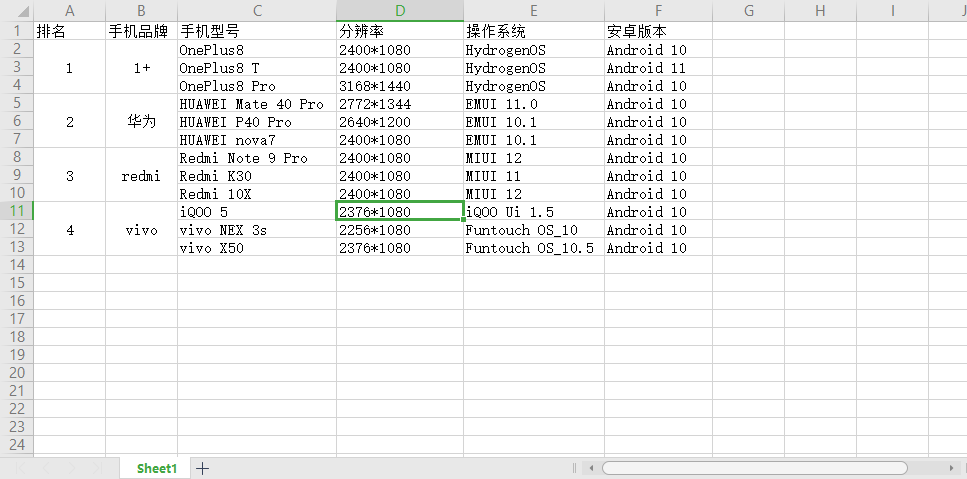Select all cells using corner button

point(17,10)
